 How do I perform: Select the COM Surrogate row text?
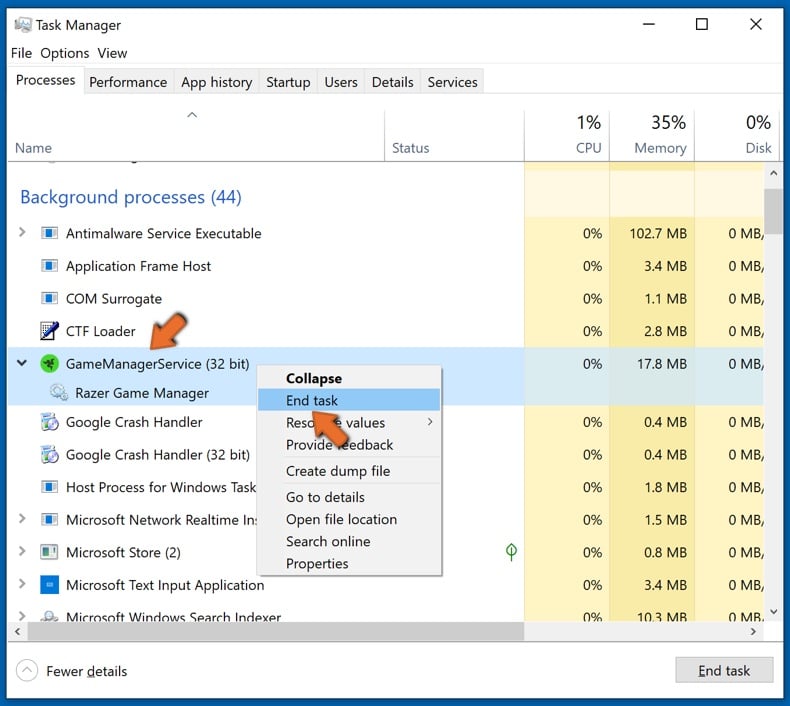114,299
